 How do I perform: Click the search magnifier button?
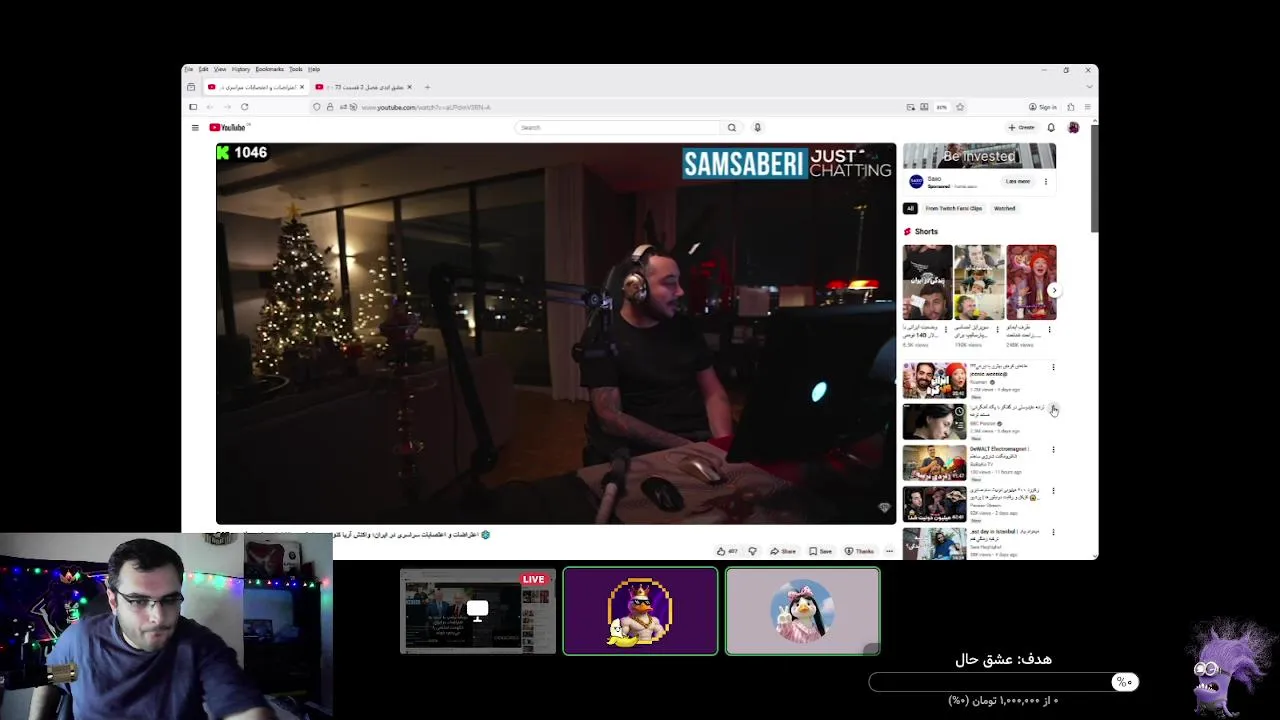click(732, 127)
